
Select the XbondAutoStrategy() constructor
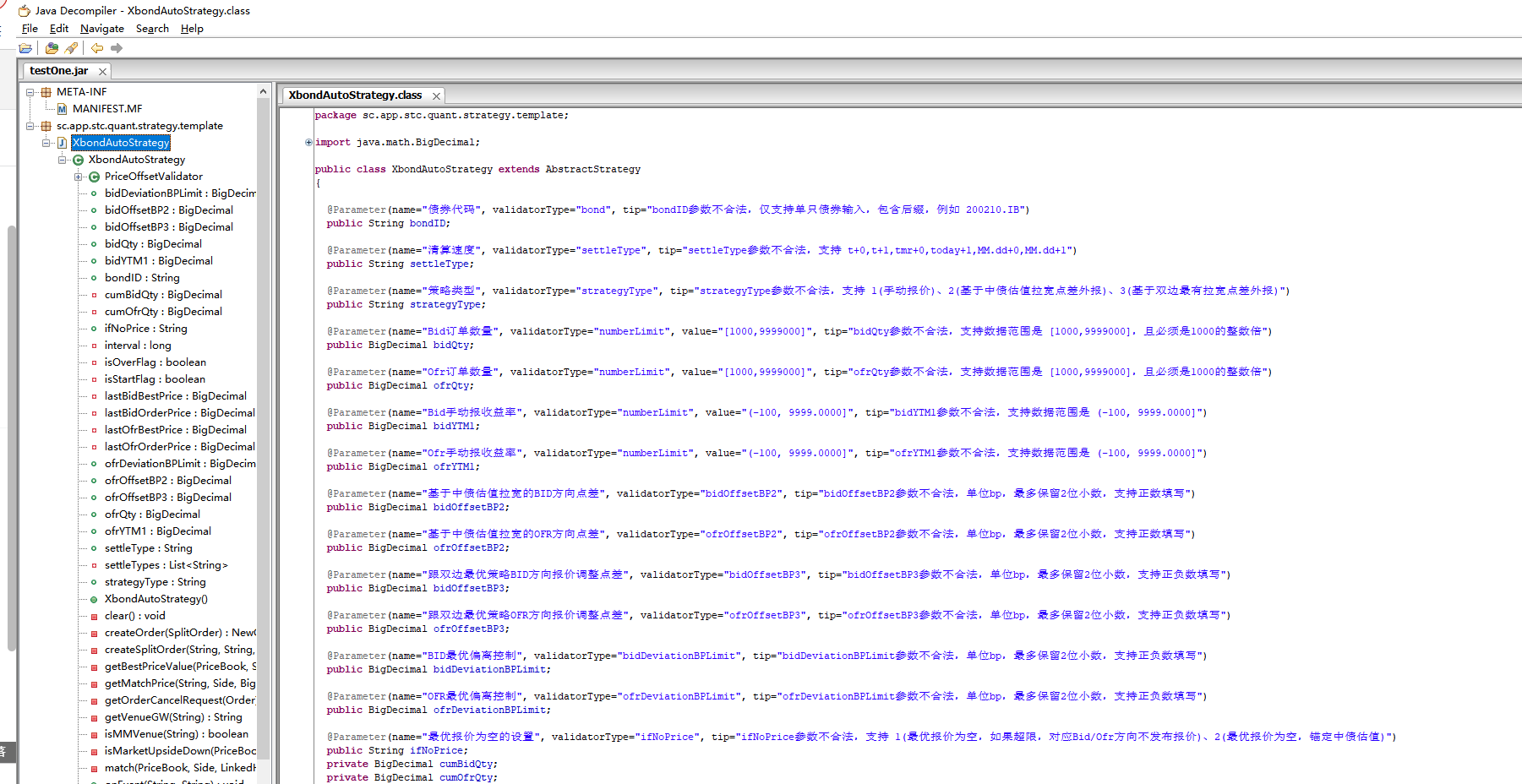[156, 599]
